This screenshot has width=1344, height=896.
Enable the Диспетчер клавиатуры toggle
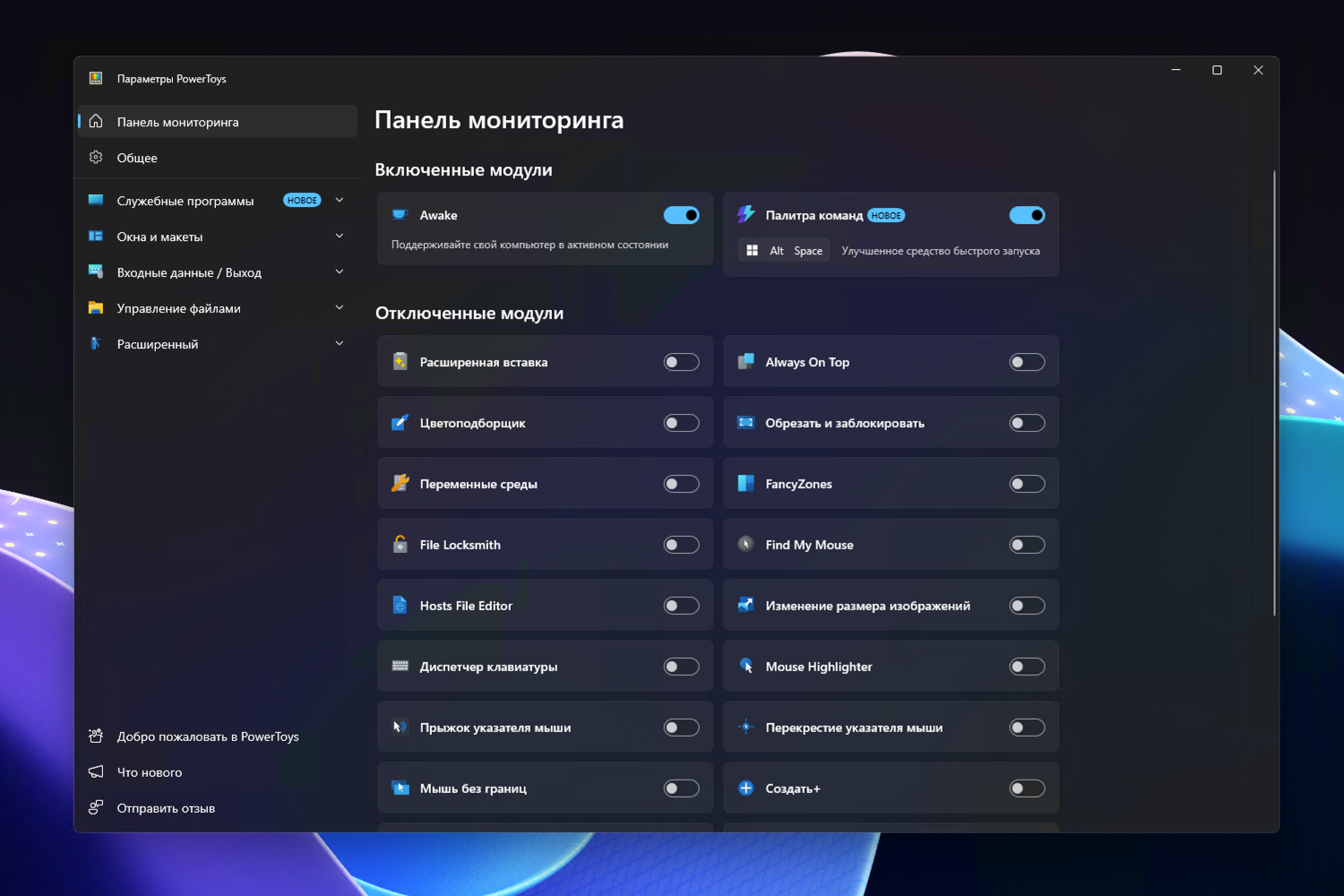coord(681,667)
